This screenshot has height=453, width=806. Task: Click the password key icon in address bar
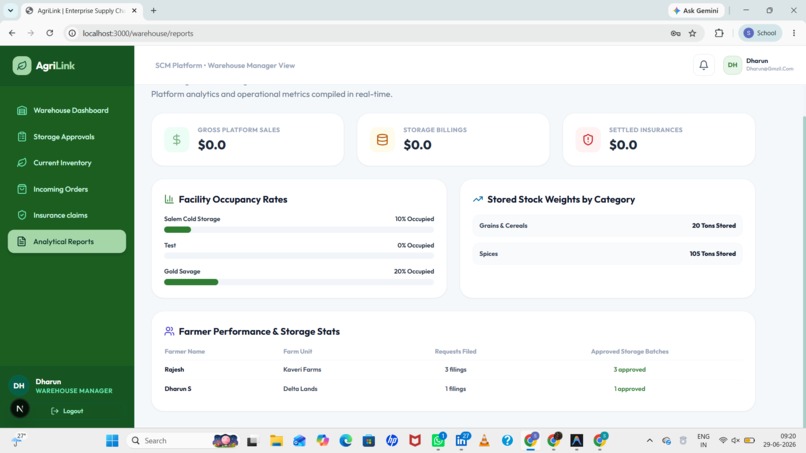pyautogui.click(x=675, y=33)
